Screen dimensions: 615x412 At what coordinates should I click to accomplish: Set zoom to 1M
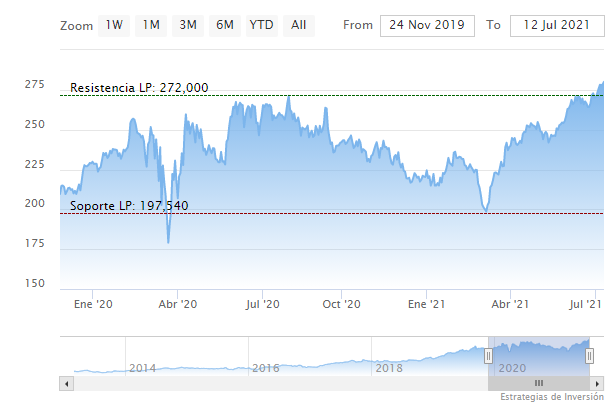coord(151,25)
